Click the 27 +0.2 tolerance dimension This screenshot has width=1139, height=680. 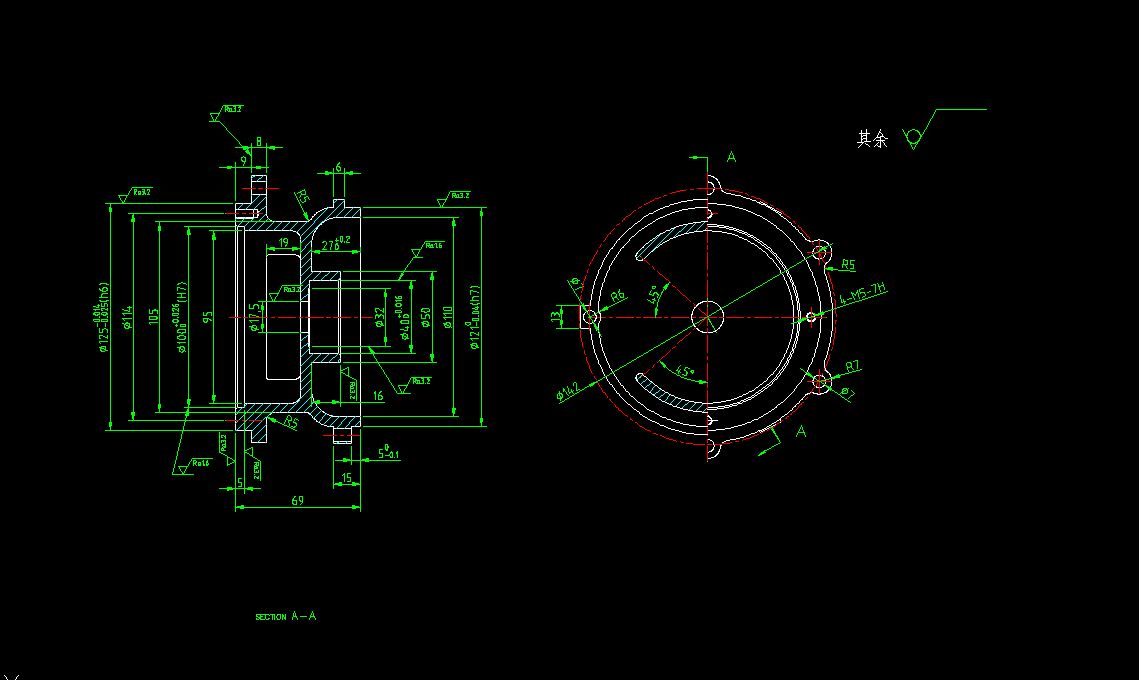[x=336, y=243]
